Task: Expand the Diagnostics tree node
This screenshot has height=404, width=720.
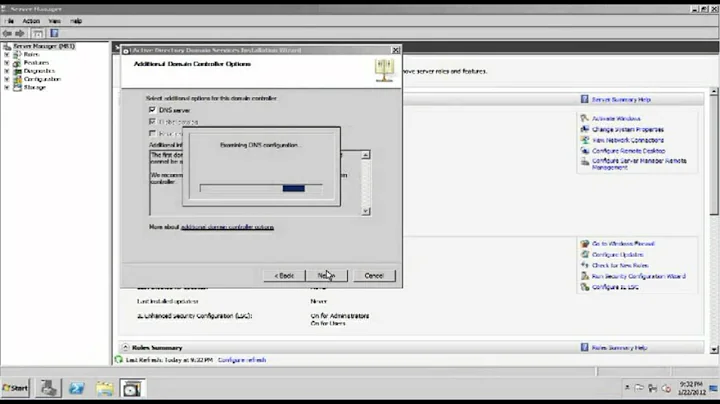Action: coord(6,71)
